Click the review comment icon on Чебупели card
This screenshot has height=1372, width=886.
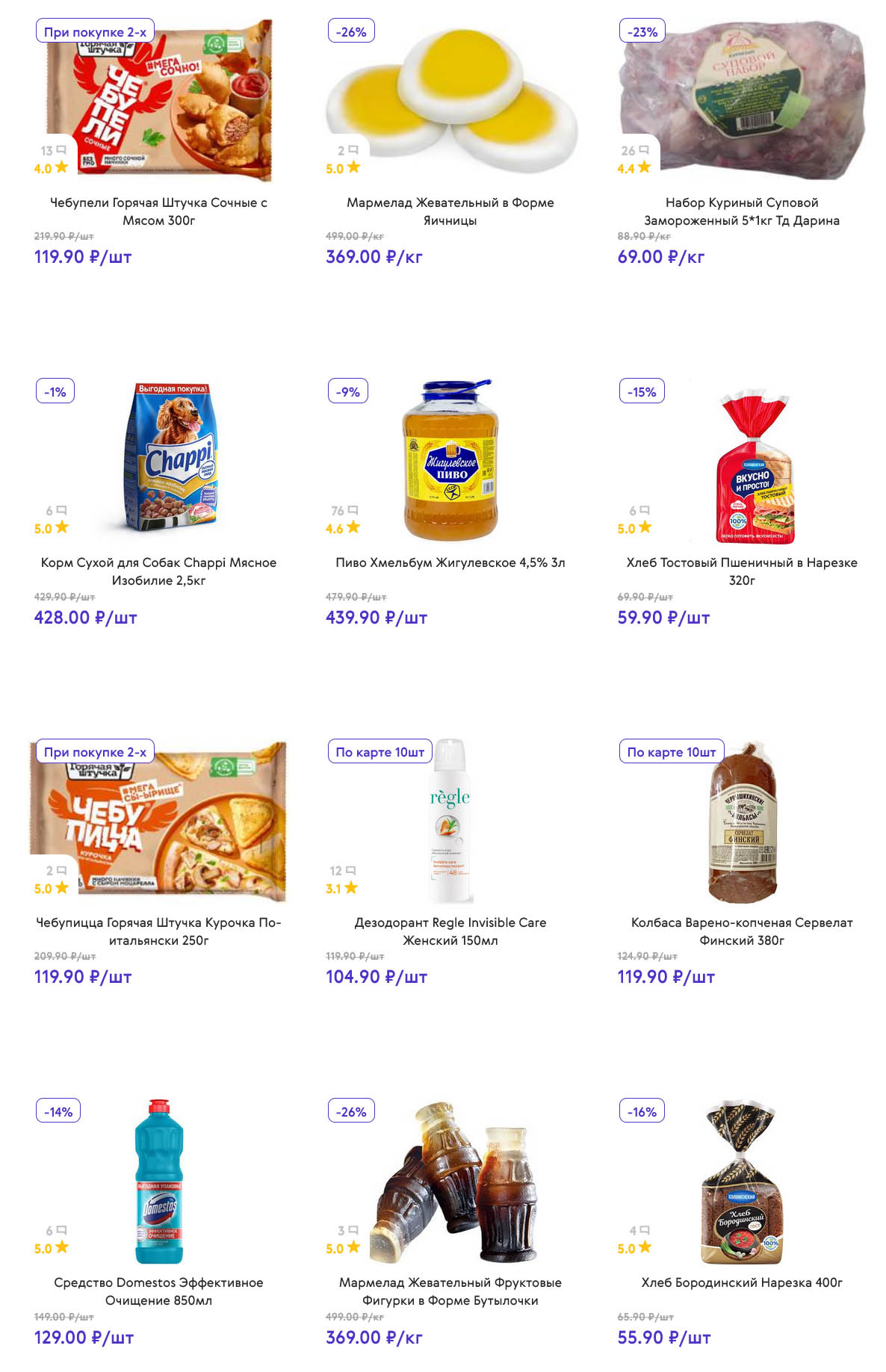point(61,150)
